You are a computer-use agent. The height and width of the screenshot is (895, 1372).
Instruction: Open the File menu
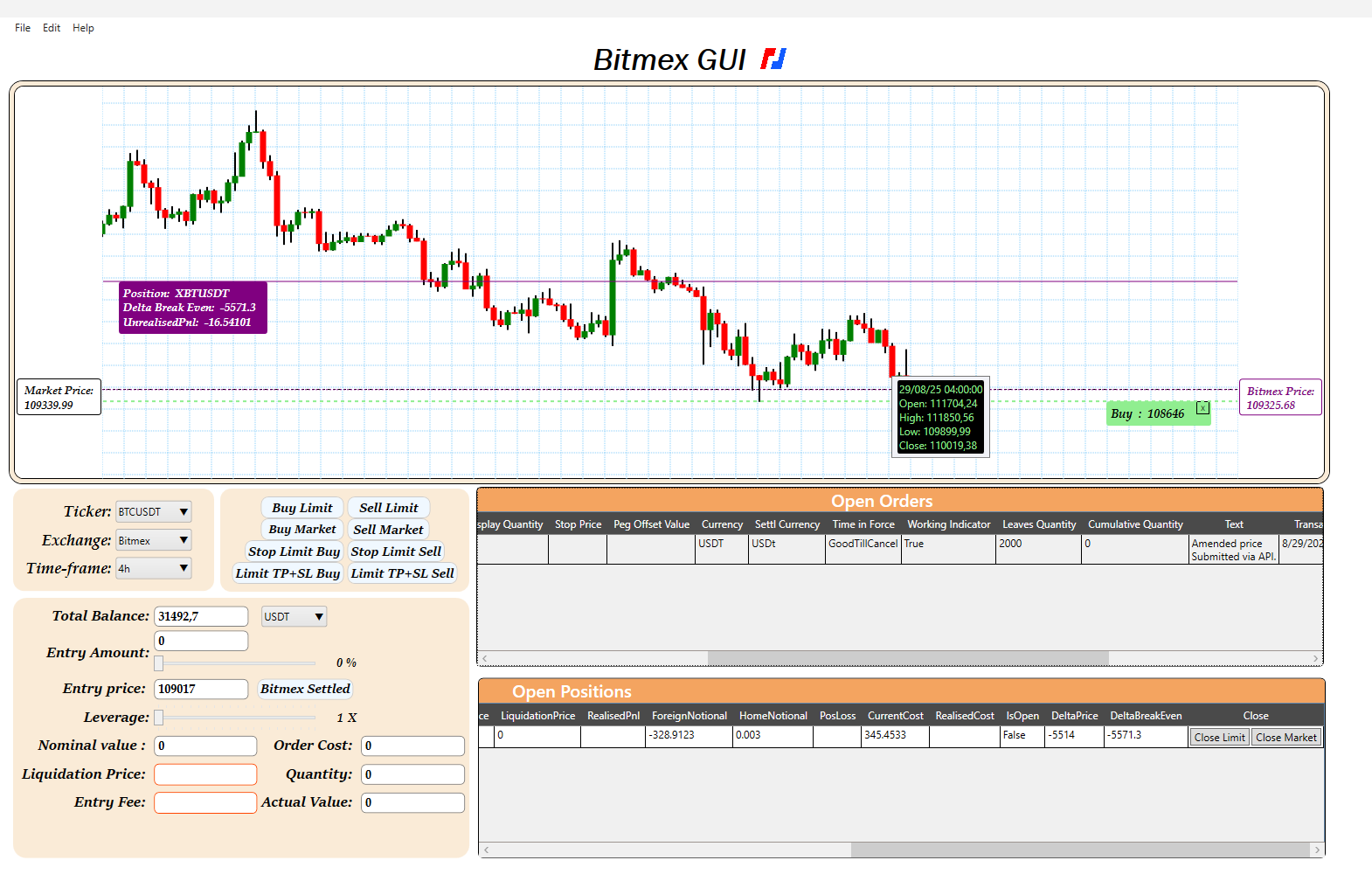pyautogui.click(x=23, y=28)
